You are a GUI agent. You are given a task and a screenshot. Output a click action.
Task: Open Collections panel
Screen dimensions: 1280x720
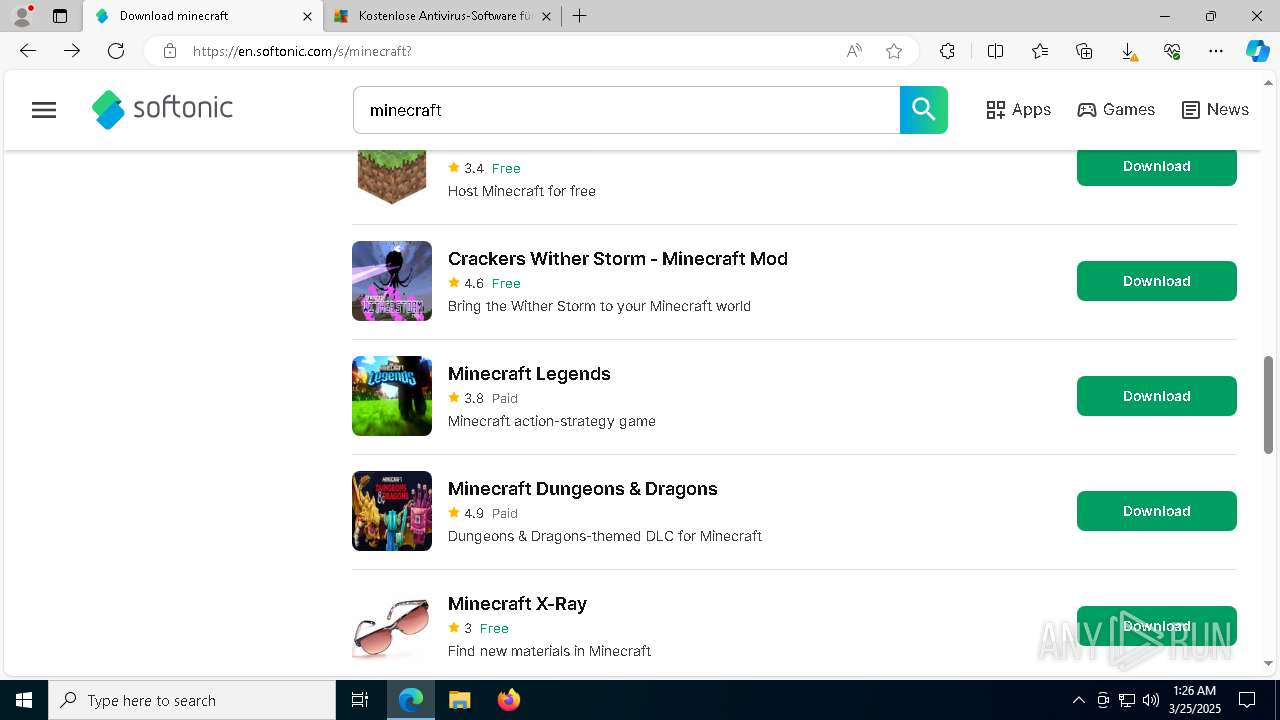pos(1084,51)
